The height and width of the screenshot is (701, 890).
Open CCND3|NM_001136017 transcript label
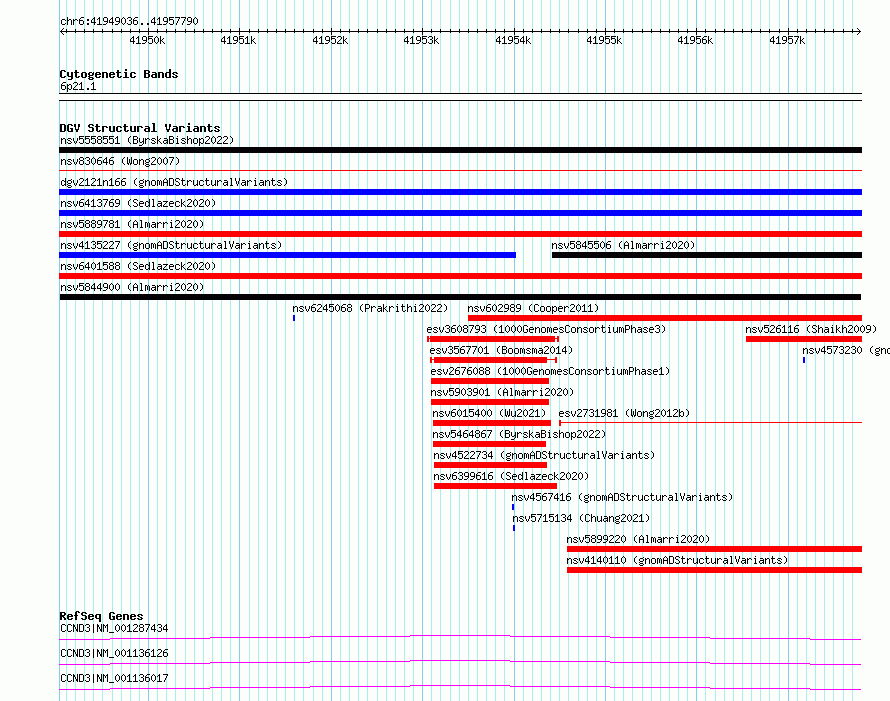[114, 678]
